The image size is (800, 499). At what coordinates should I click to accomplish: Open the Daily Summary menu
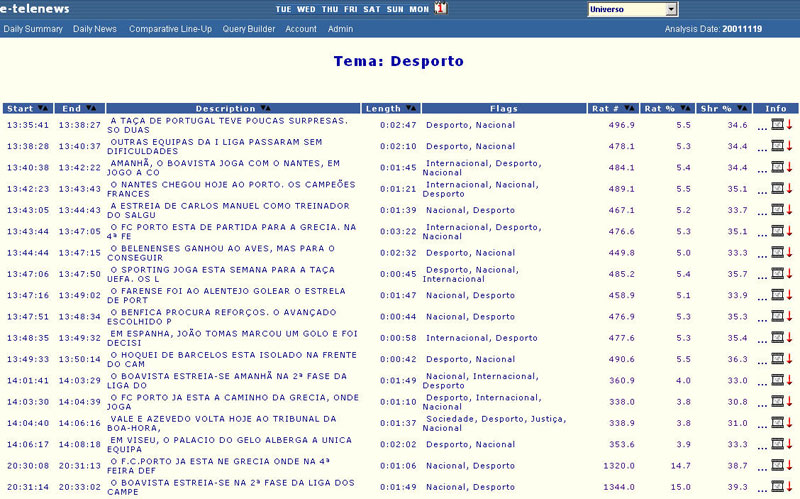33,29
